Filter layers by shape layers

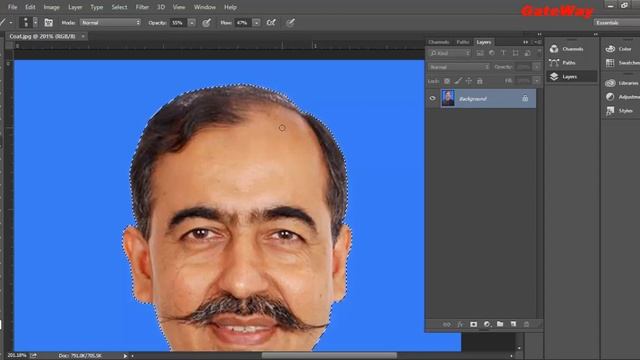point(516,53)
